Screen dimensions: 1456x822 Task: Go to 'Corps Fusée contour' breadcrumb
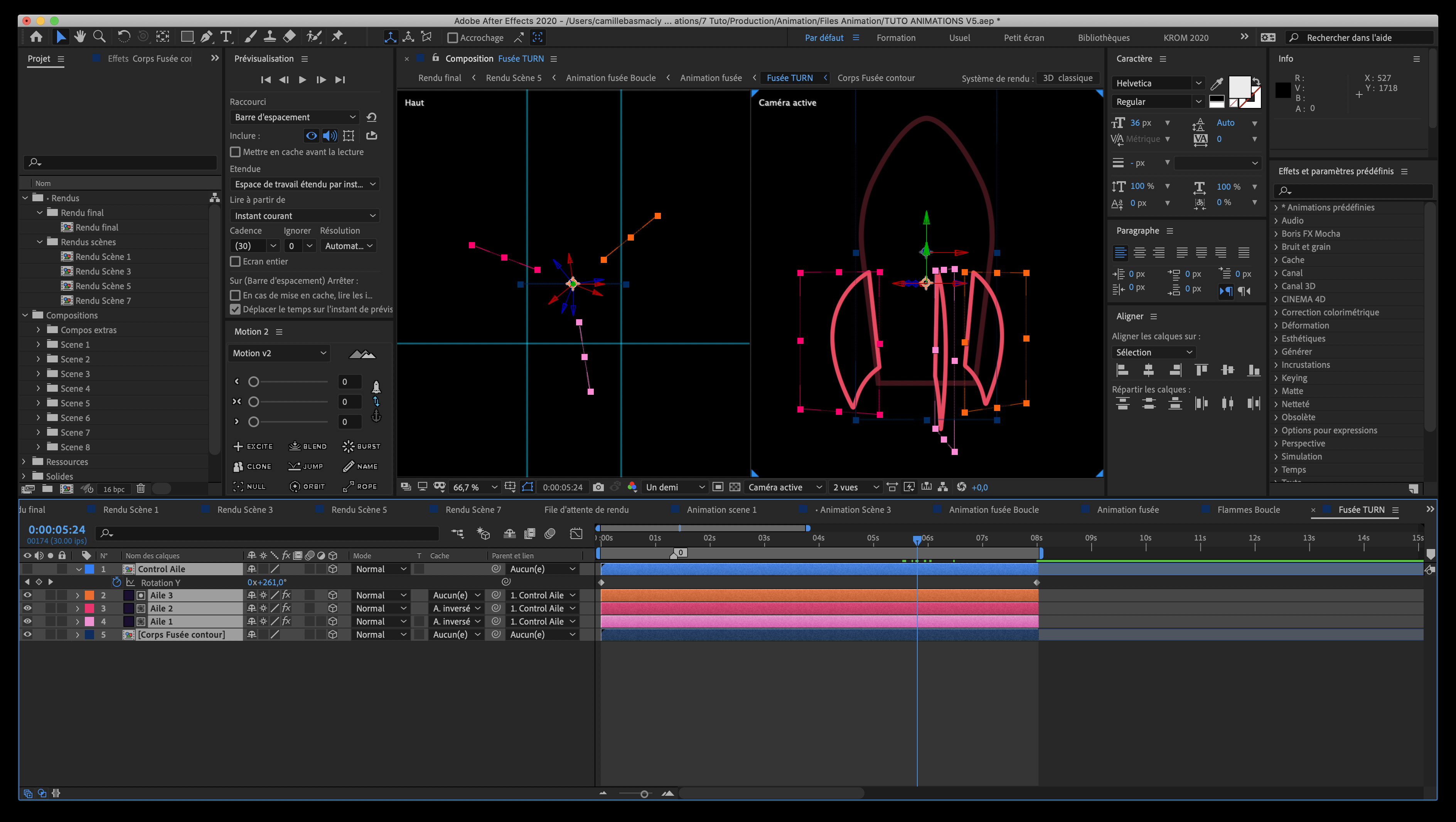tap(876, 78)
